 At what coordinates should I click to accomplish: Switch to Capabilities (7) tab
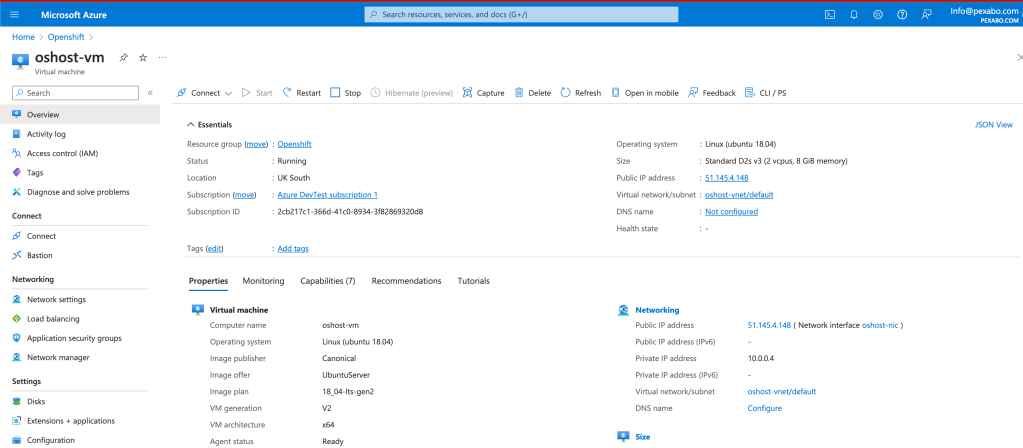(x=328, y=281)
